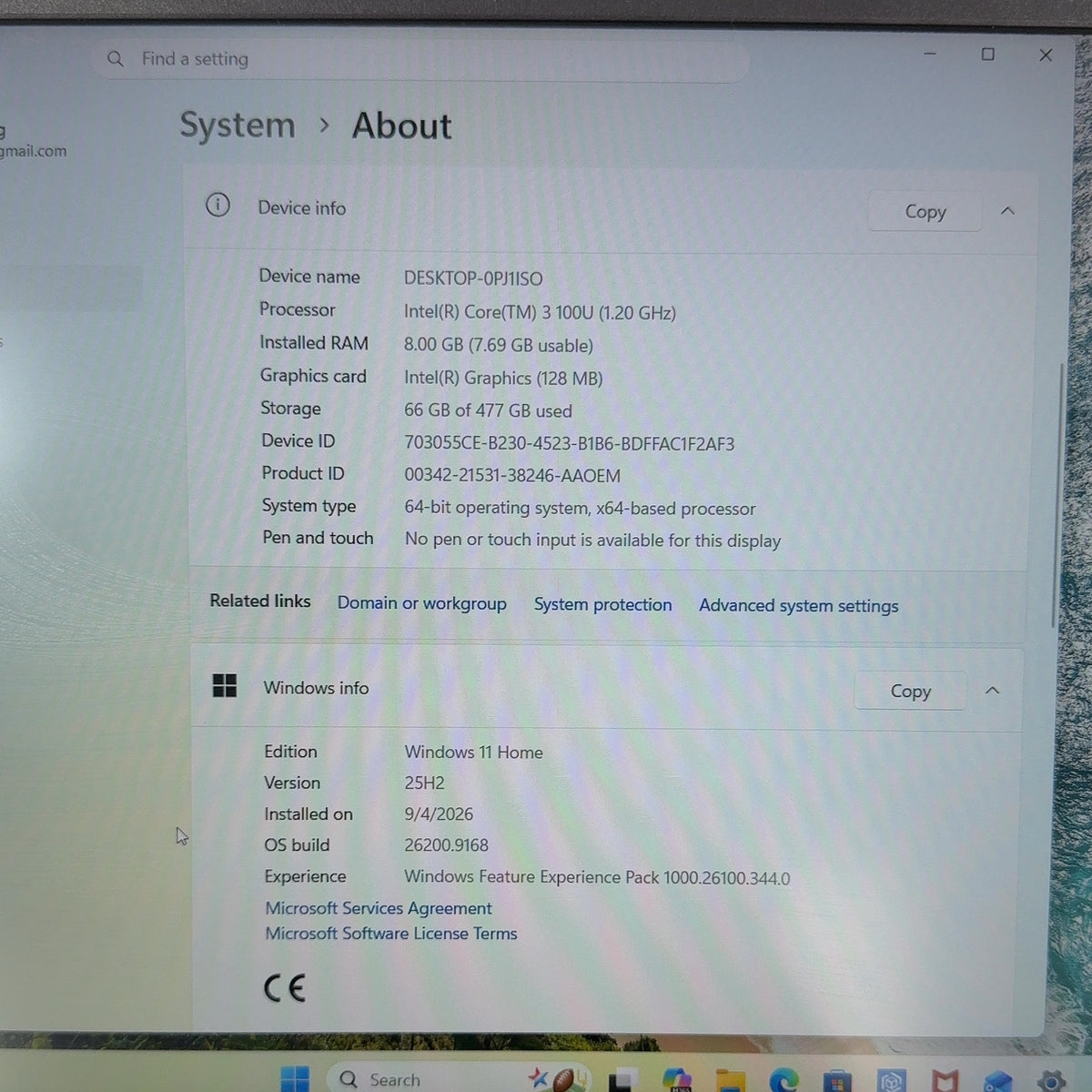Minimize the Settings window
The image size is (1092, 1092).
pos(929,55)
